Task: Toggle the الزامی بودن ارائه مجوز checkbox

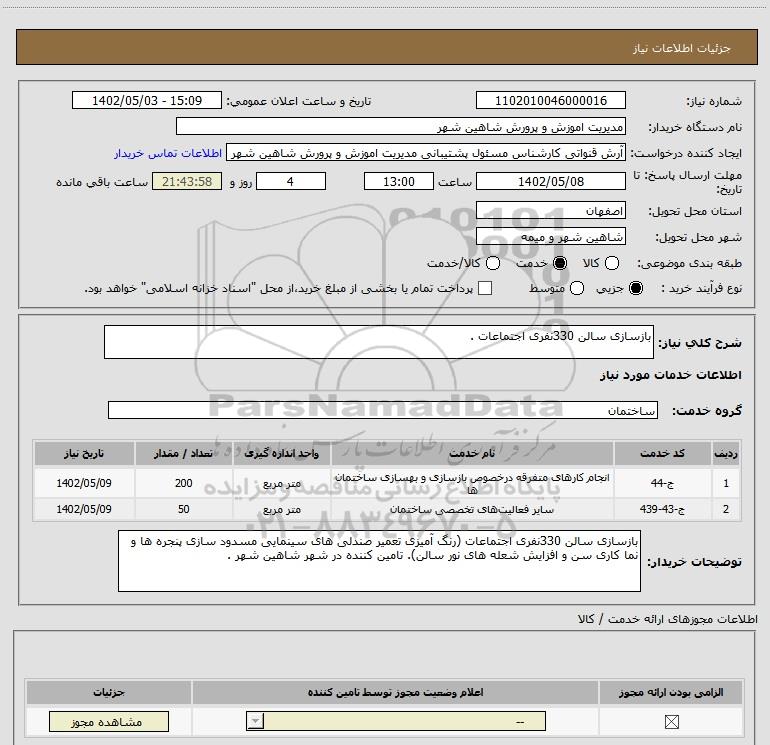Action: click(671, 721)
